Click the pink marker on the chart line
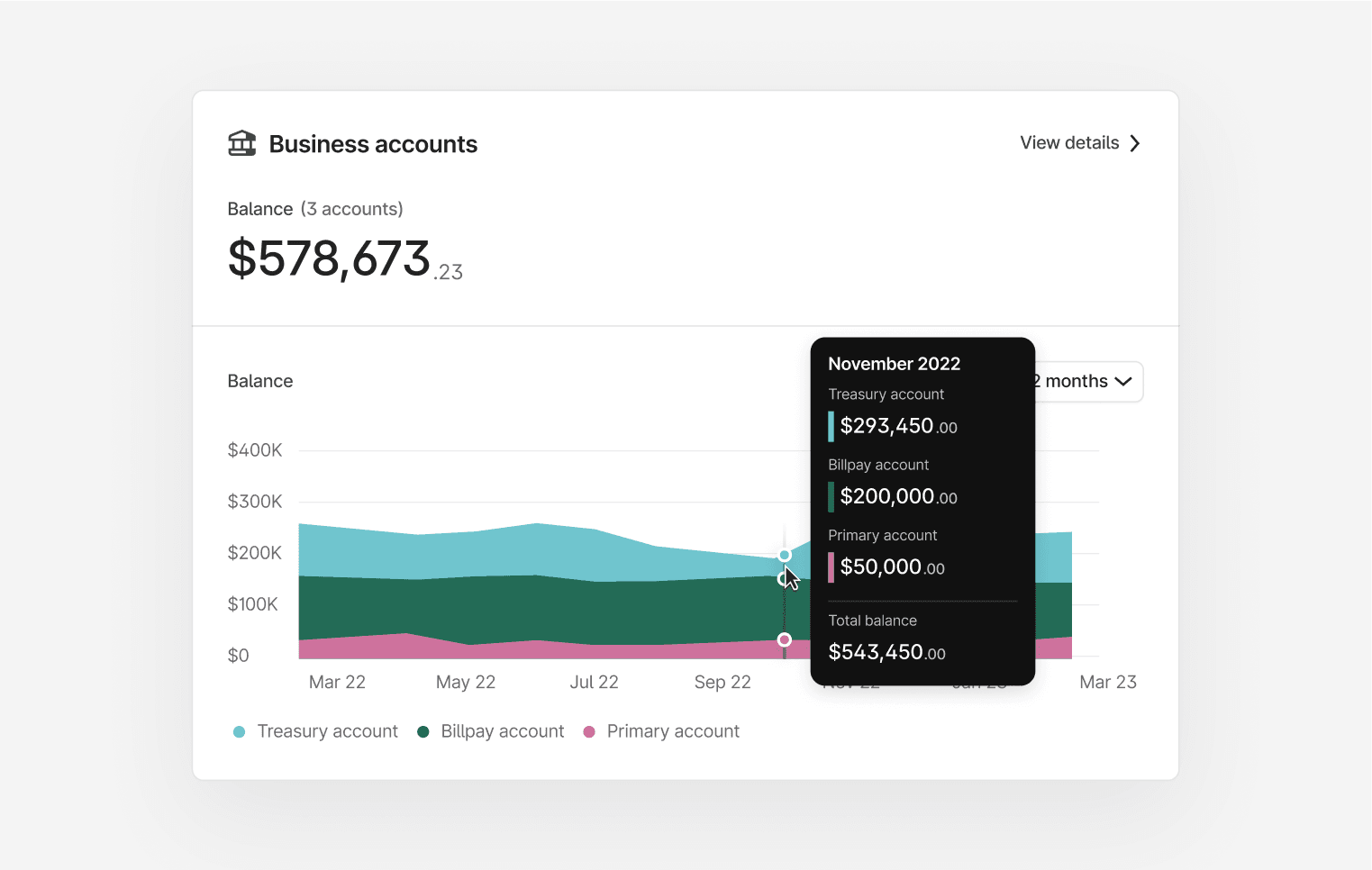1372x870 pixels. click(x=784, y=639)
